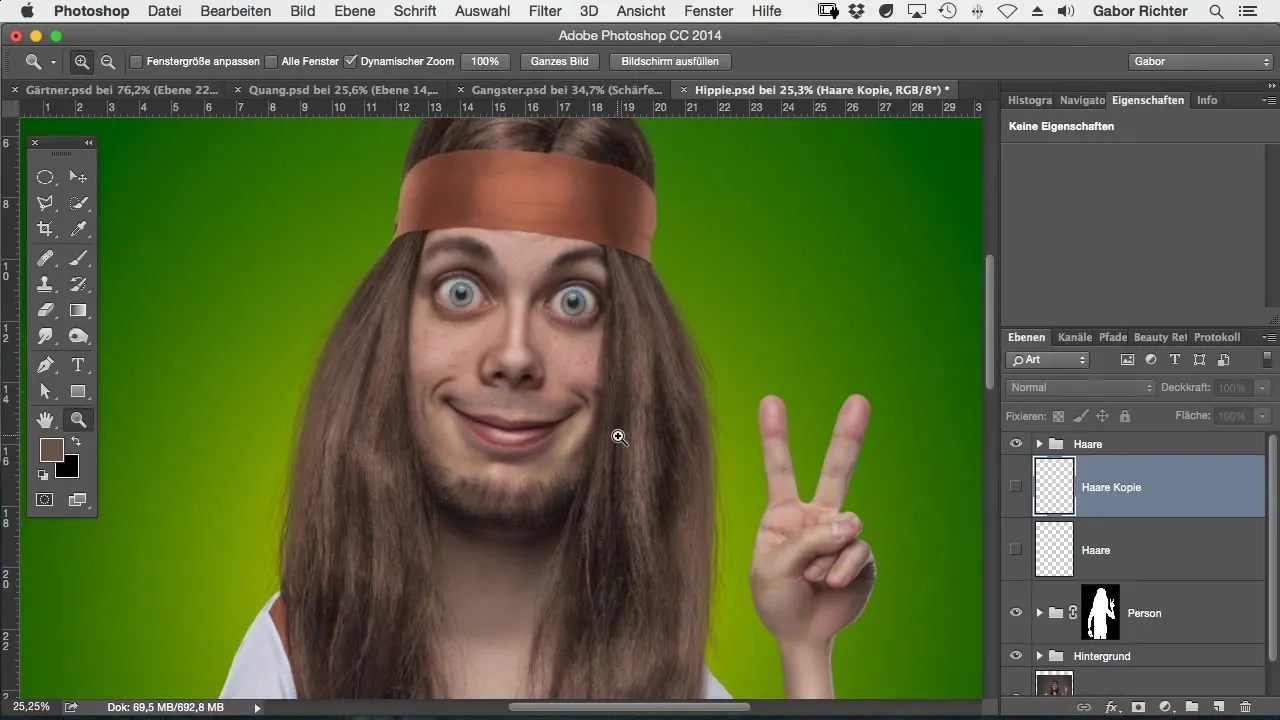Create a new group folder
1280x720 pixels.
tap(1192, 707)
